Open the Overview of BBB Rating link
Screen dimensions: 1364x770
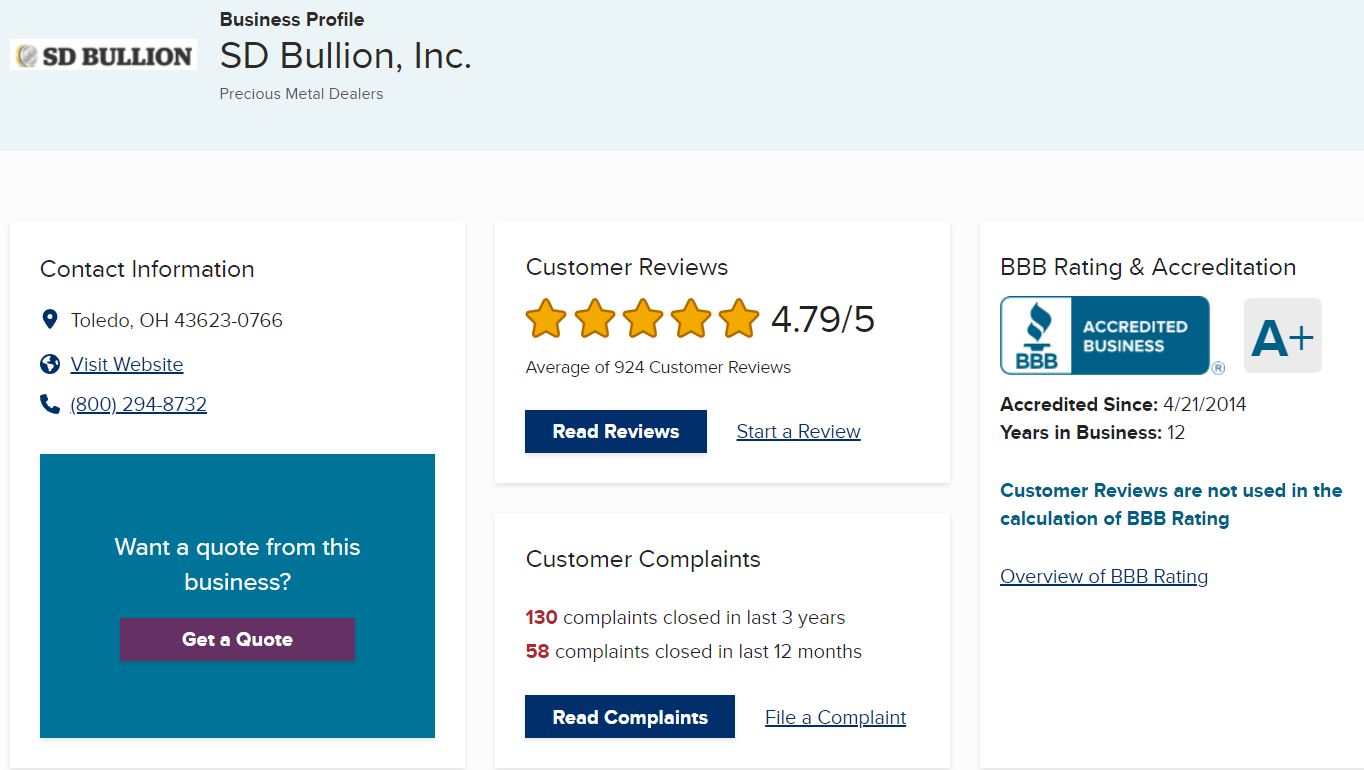pyautogui.click(x=1104, y=576)
